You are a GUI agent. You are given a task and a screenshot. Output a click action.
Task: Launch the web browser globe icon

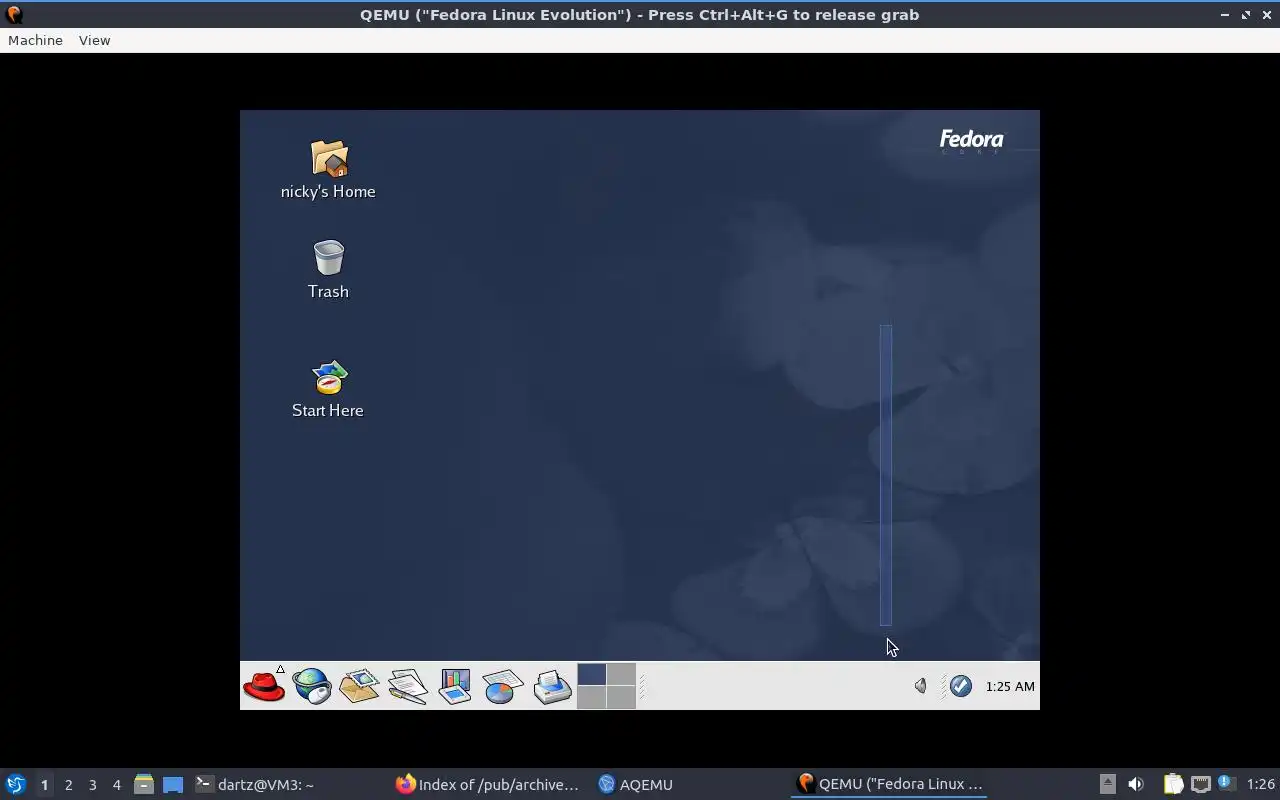pos(312,686)
